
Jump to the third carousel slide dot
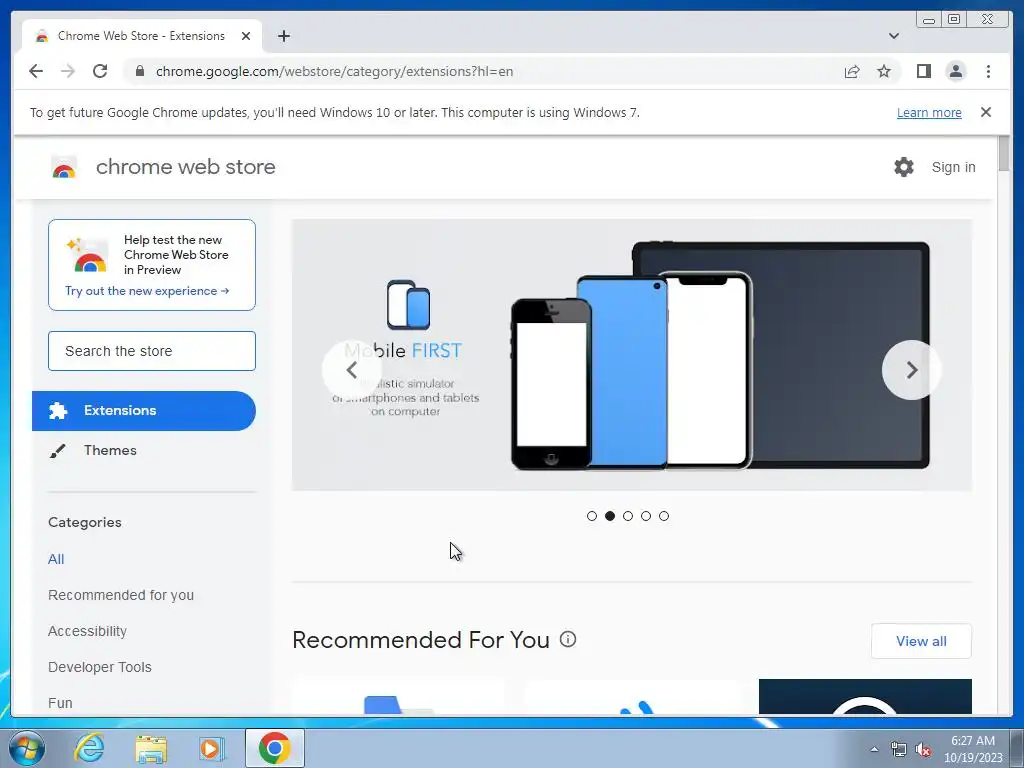[628, 516]
